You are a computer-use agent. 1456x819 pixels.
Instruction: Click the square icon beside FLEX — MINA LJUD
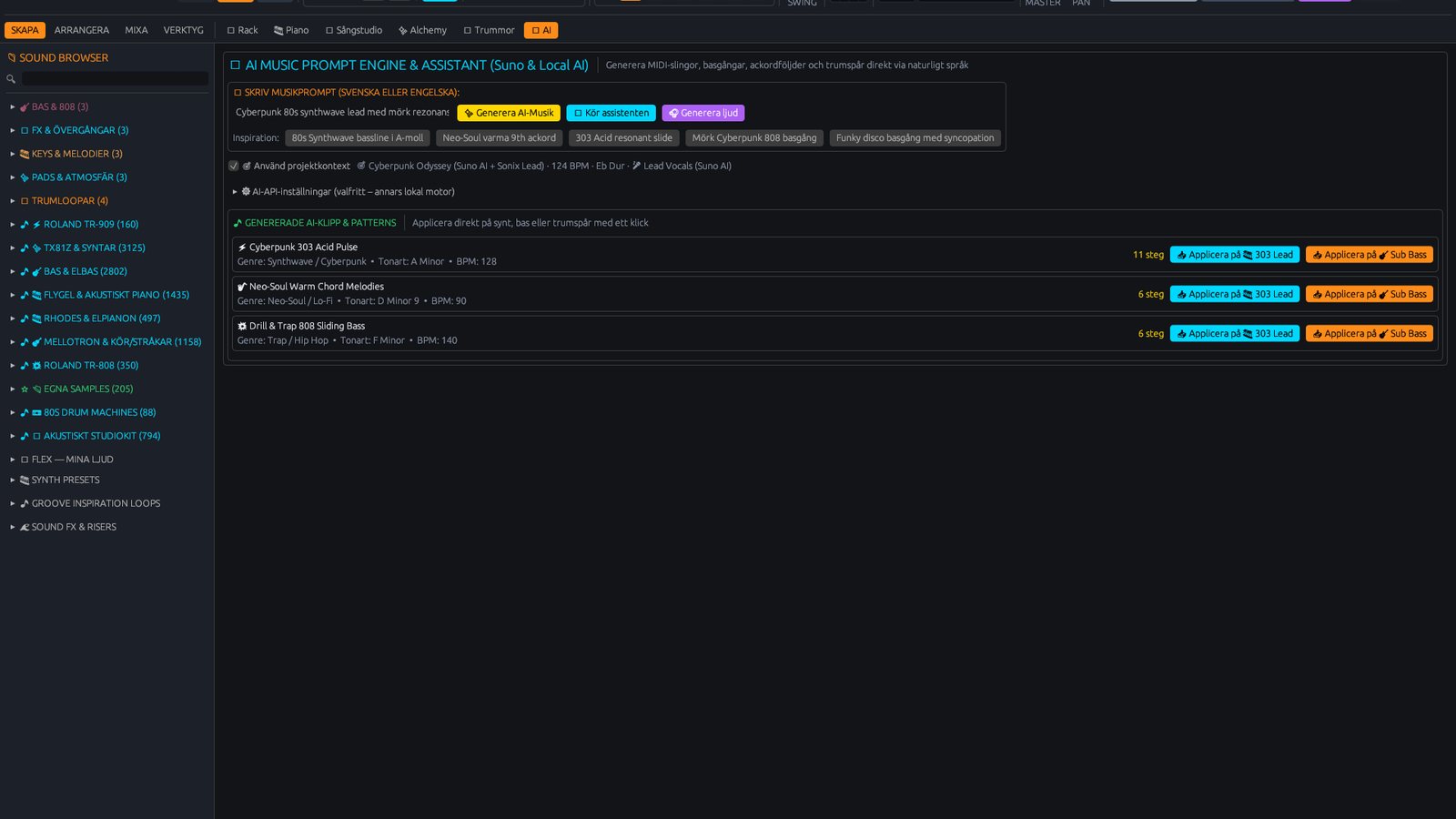[x=25, y=460]
